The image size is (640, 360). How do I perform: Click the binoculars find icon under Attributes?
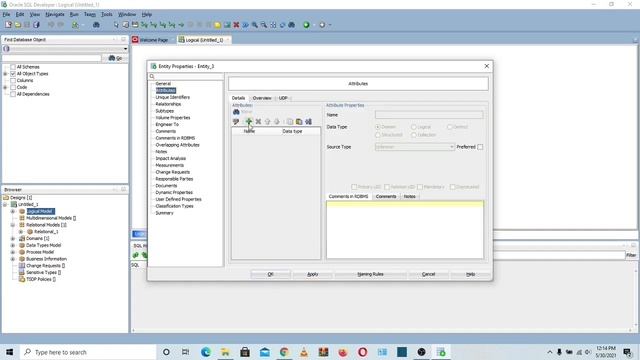click(236, 112)
